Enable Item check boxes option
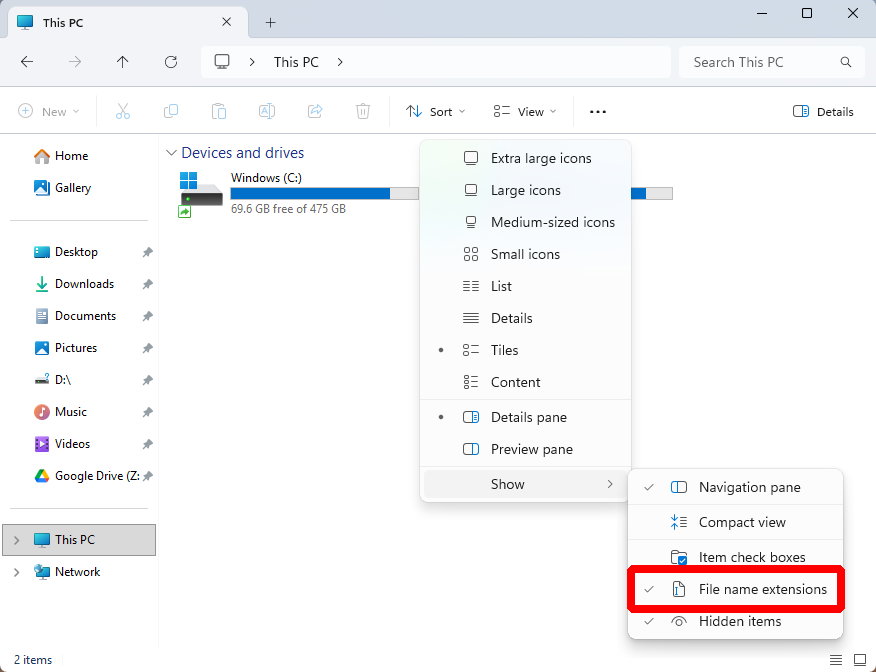Viewport: 876px width, 672px height. 751,557
